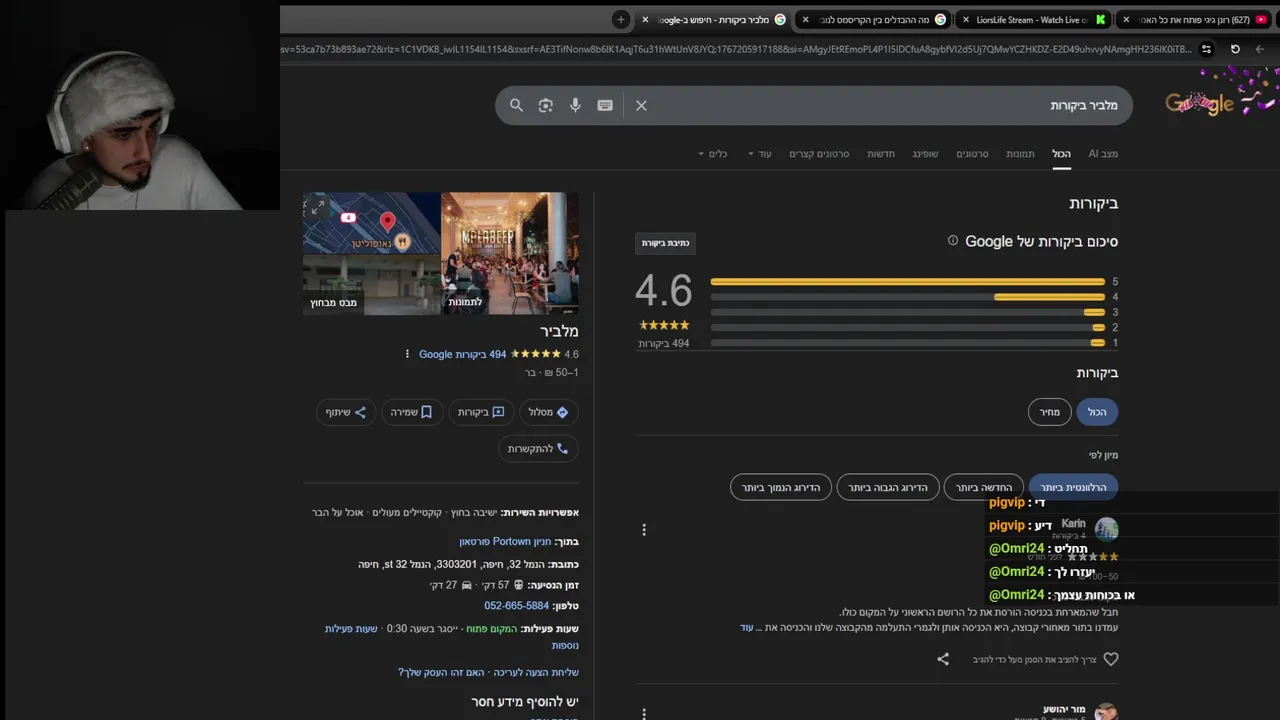Expand review text with עוד link
This screenshot has width=1280, height=720.
[x=746, y=628]
